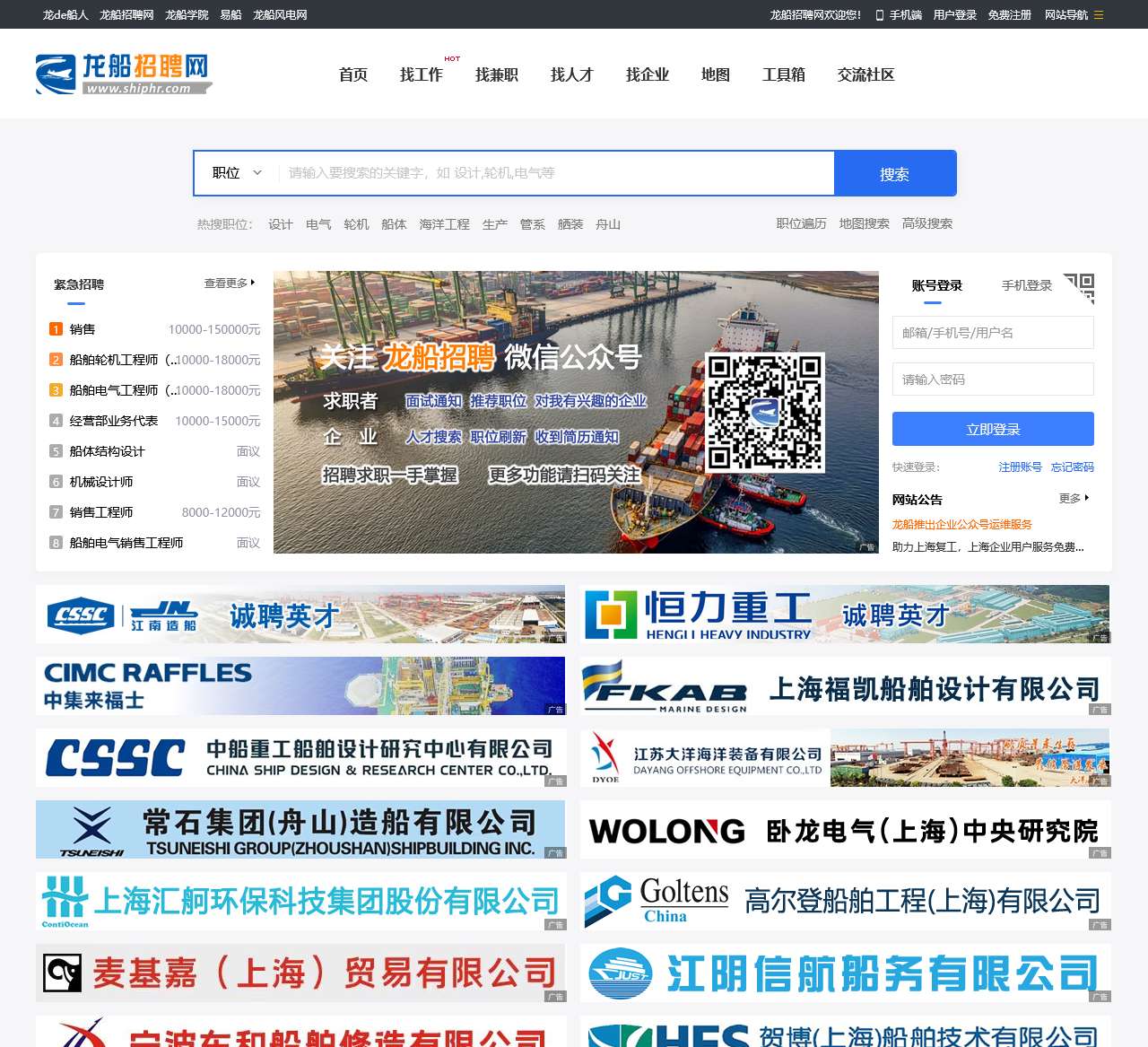The width and height of the screenshot is (1148, 1047).
Task: Open the 找人才 navigation item
Action: [x=572, y=74]
